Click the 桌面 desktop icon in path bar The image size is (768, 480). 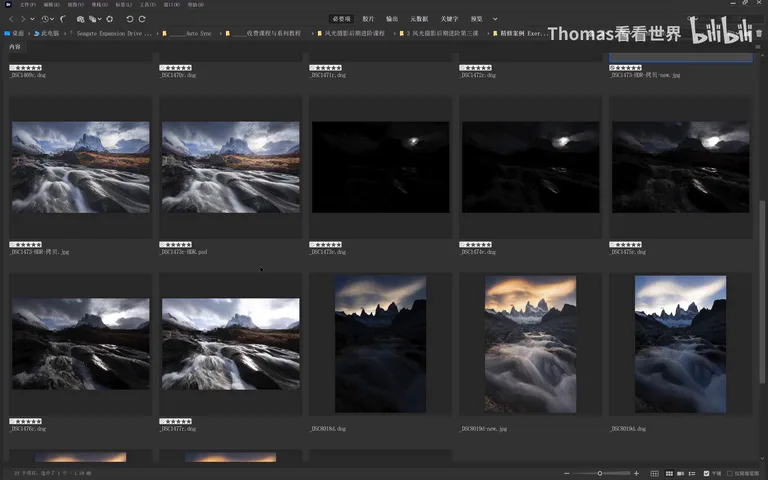click(x=7, y=33)
